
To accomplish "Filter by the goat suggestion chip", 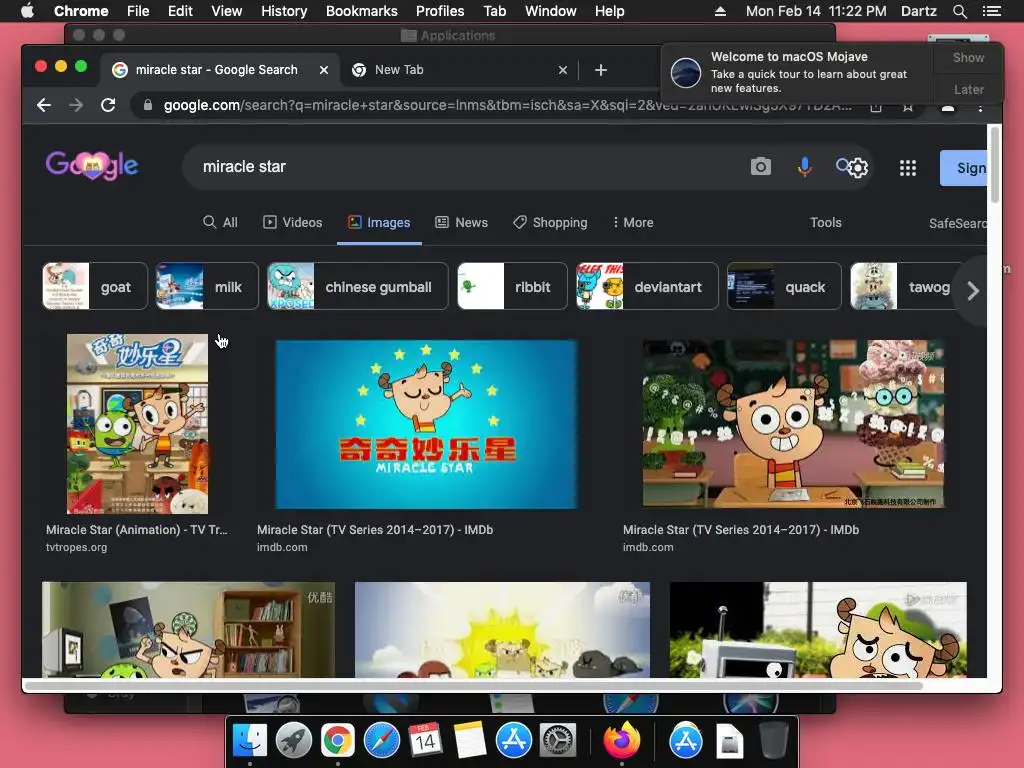I will click(x=95, y=286).
